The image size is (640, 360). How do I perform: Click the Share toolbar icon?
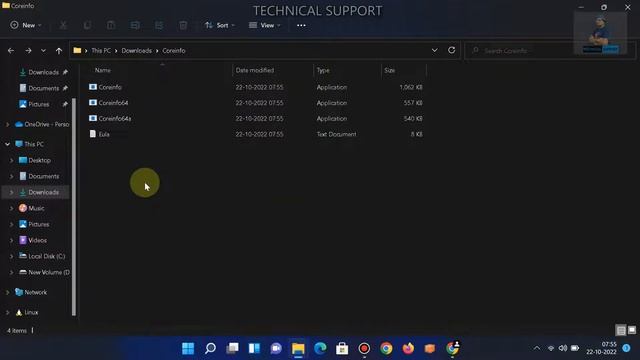tap(159, 25)
